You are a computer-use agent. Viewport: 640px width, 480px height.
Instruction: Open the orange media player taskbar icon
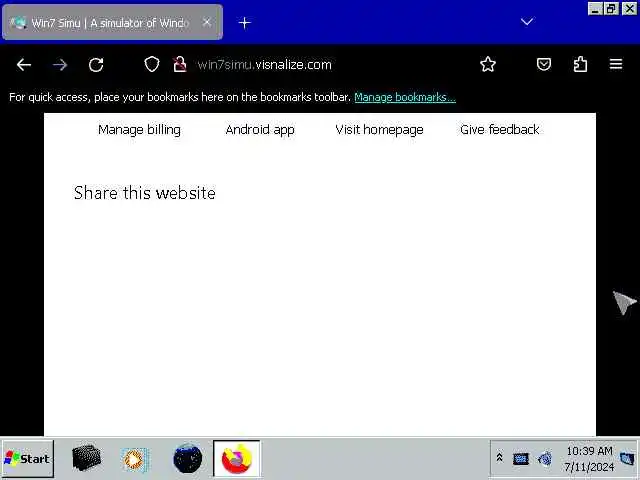(134, 459)
